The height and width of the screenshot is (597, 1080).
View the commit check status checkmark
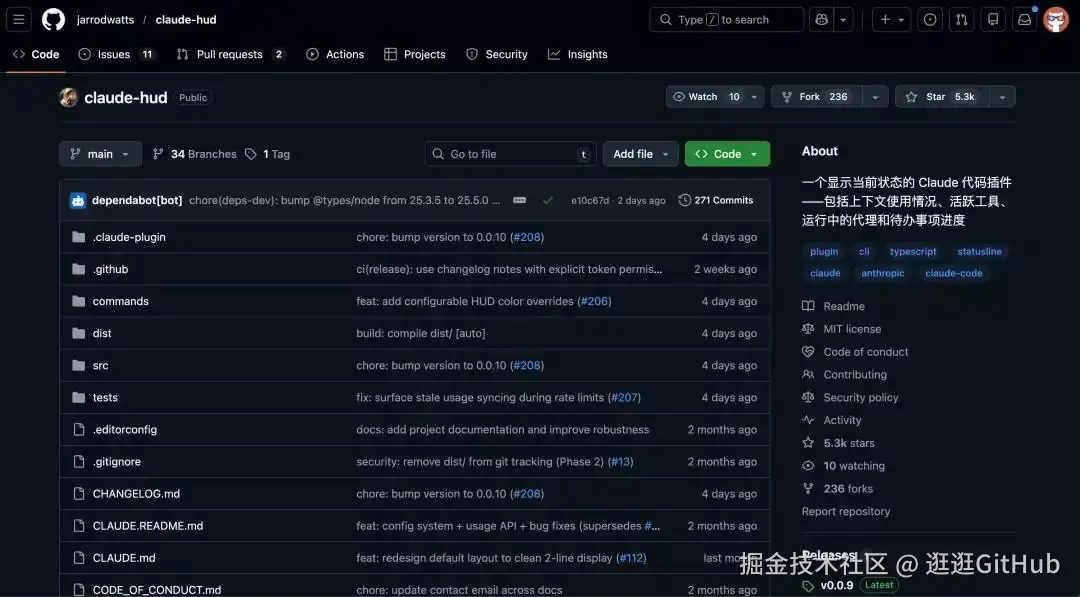tap(548, 200)
